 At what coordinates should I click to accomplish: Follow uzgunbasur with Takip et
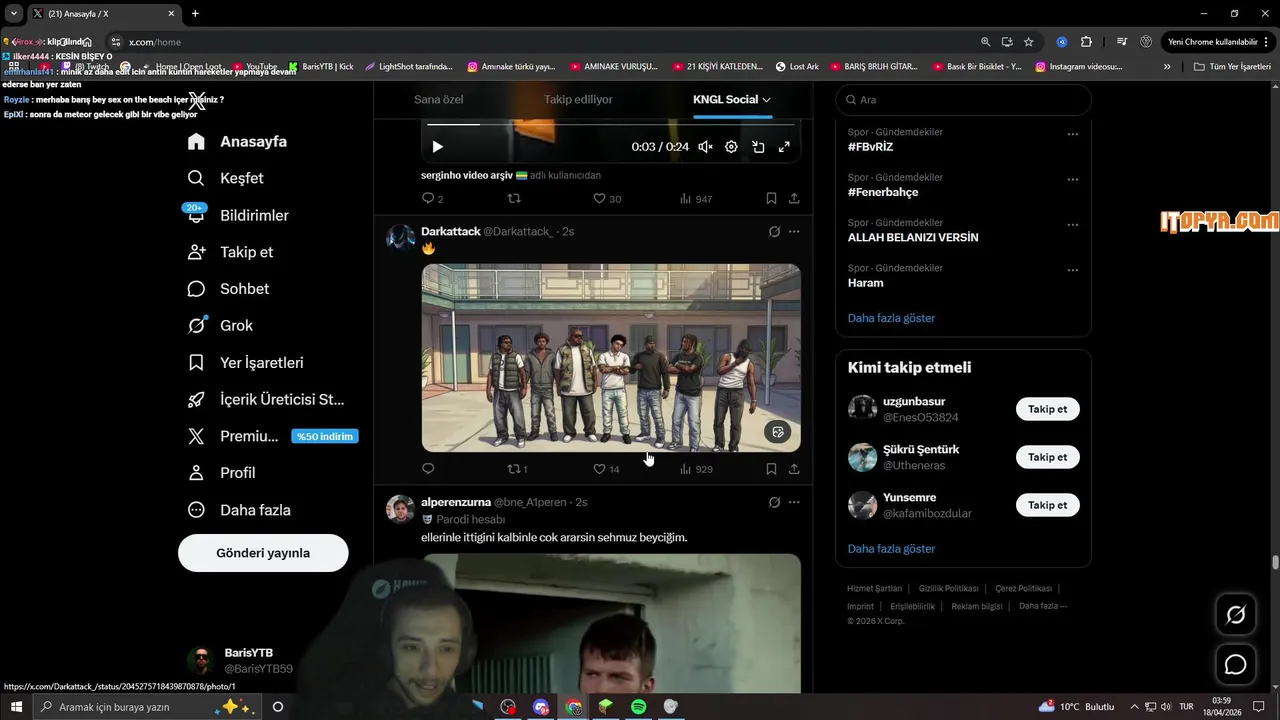[x=1047, y=409]
